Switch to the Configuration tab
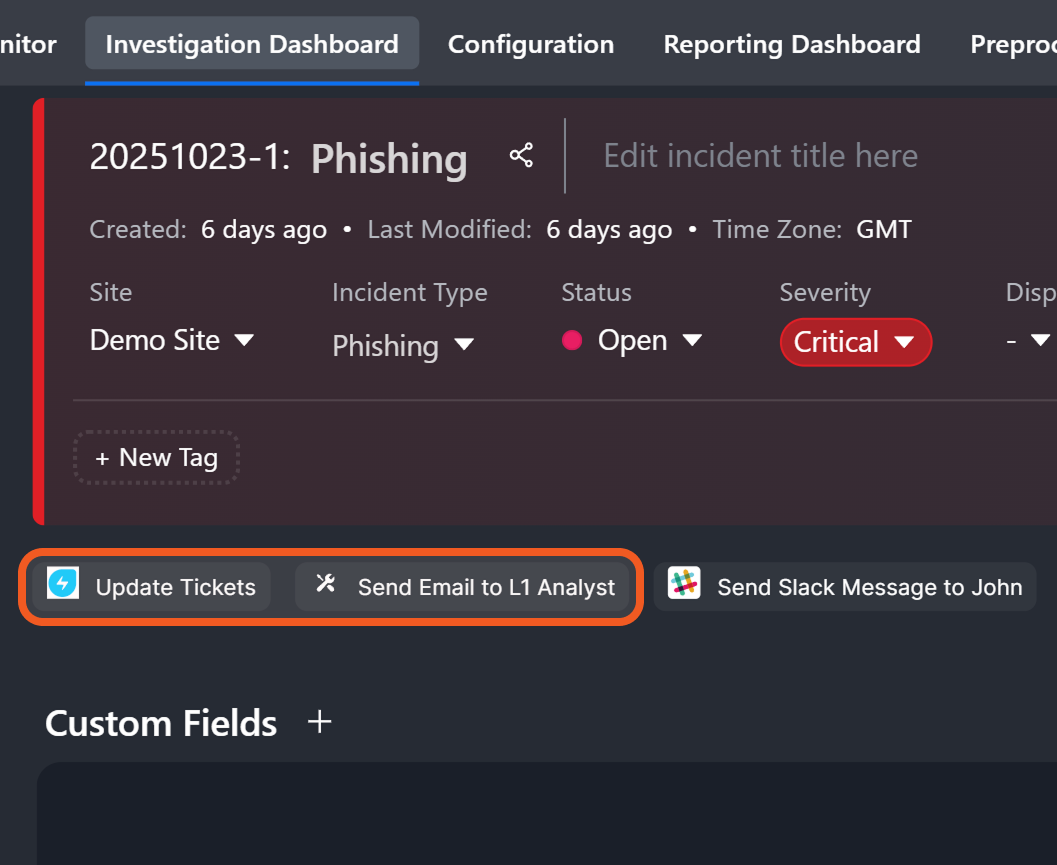This screenshot has width=1057, height=865. (531, 45)
